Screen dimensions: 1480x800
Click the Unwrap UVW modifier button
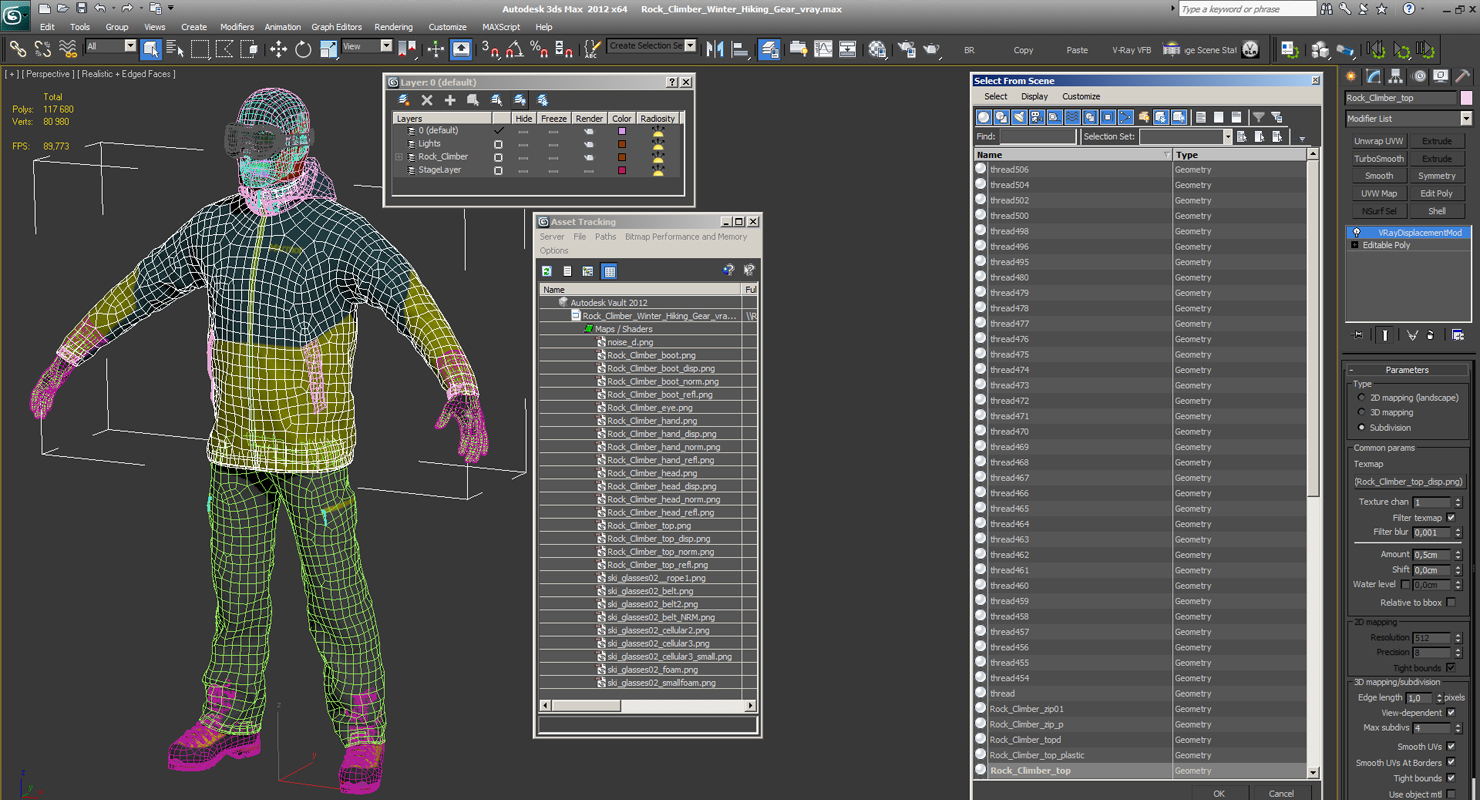coord(1379,141)
